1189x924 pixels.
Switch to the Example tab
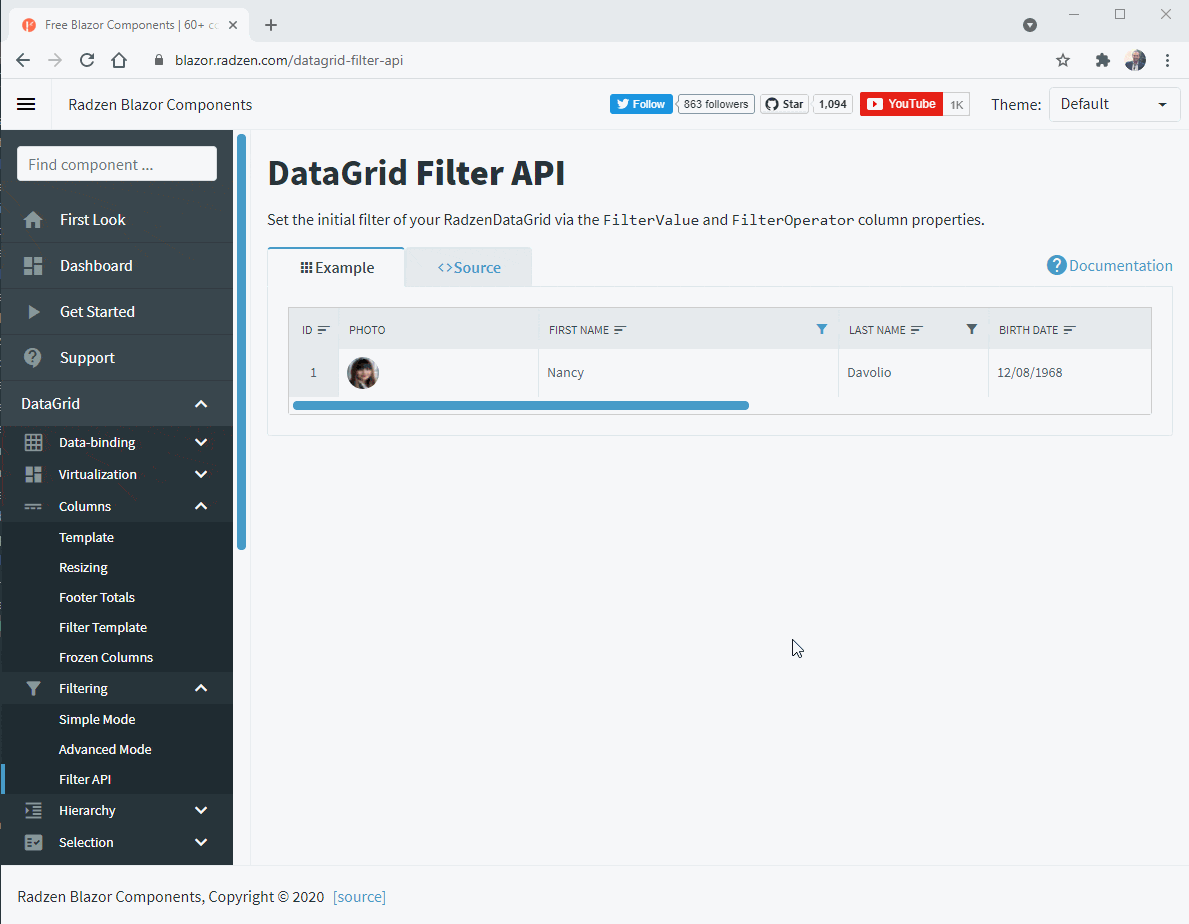(337, 268)
